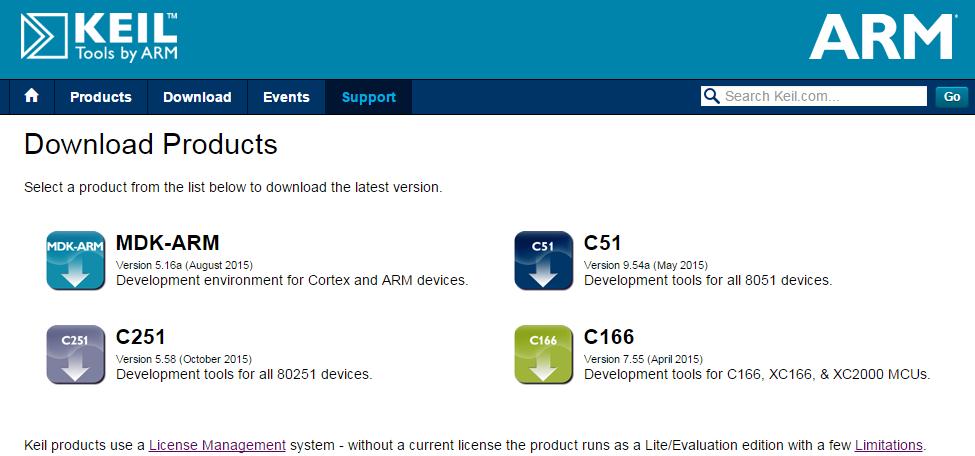Open the Support menu
Screen dimensions: 975x456
tap(369, 97)
